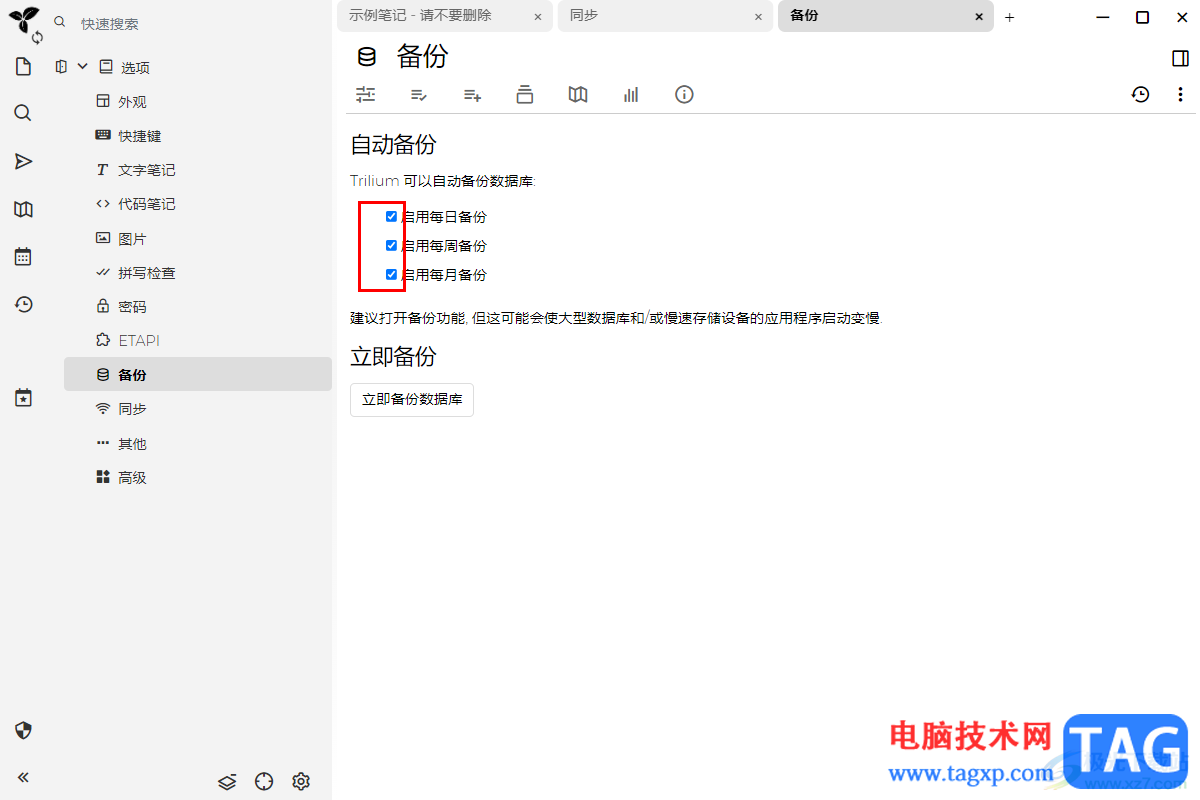This screenshot has height=800, width=1200.
Task: Maximize the Trilium window
Action: coord(1142,17)
